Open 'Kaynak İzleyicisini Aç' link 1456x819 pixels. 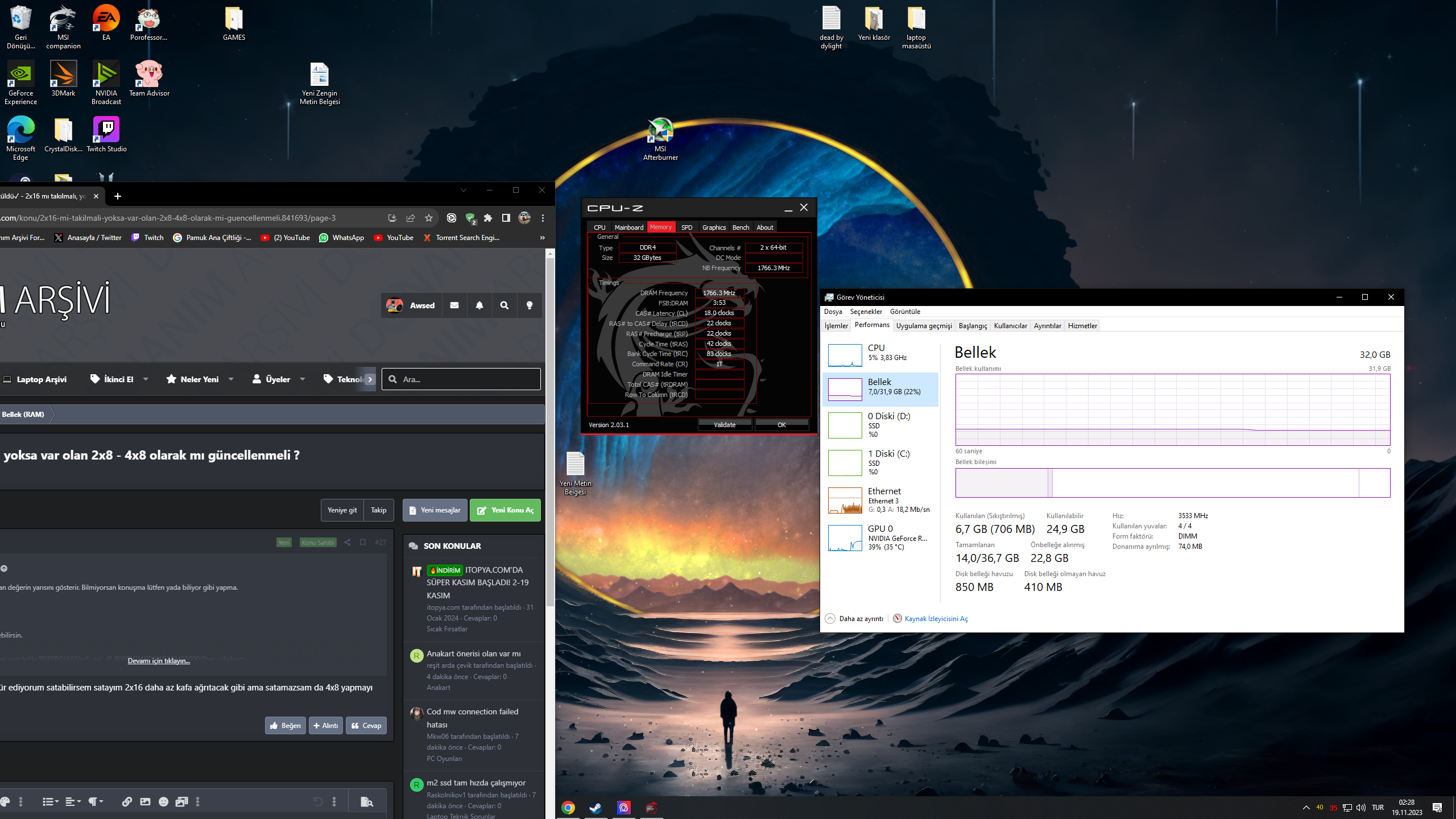(936, 619)
